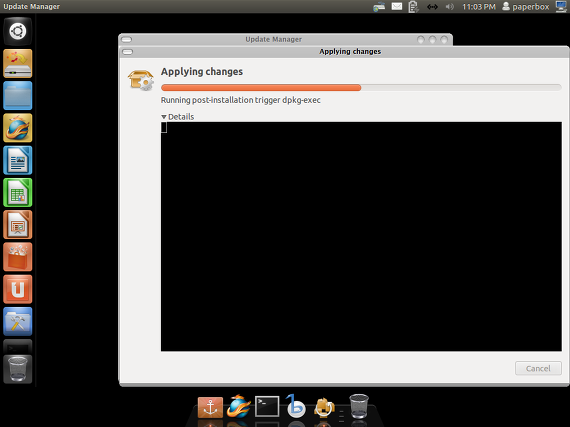This screenshot has width=570, height=427.
Task: Open the Trash in left launcher
Action: point(17,369)
